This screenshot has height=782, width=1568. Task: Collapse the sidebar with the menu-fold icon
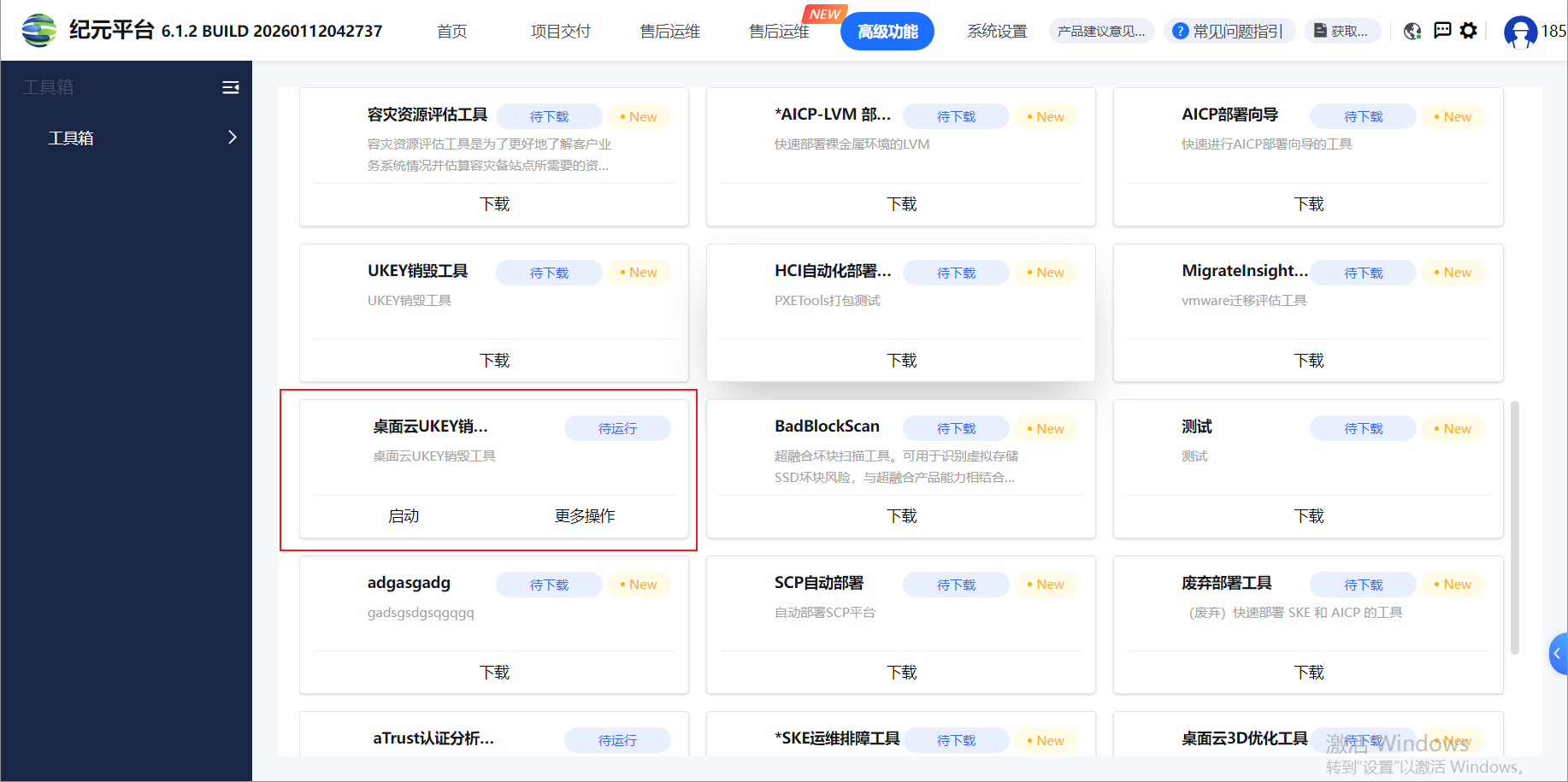click(x=230, y=87)
